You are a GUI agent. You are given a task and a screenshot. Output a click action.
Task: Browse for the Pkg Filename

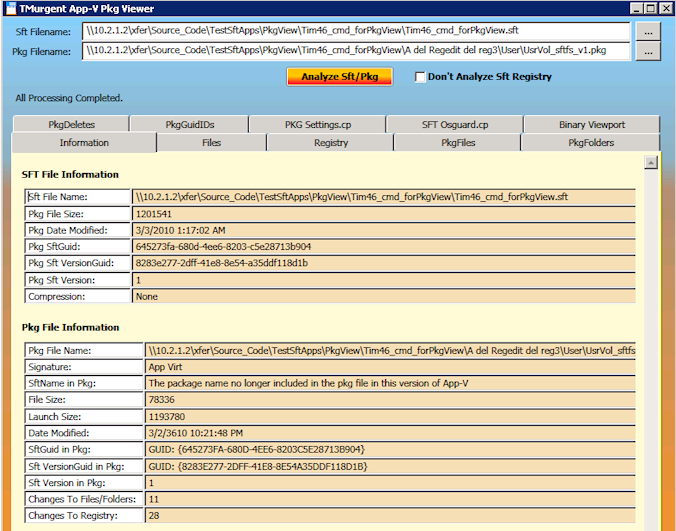coord(648,51)
